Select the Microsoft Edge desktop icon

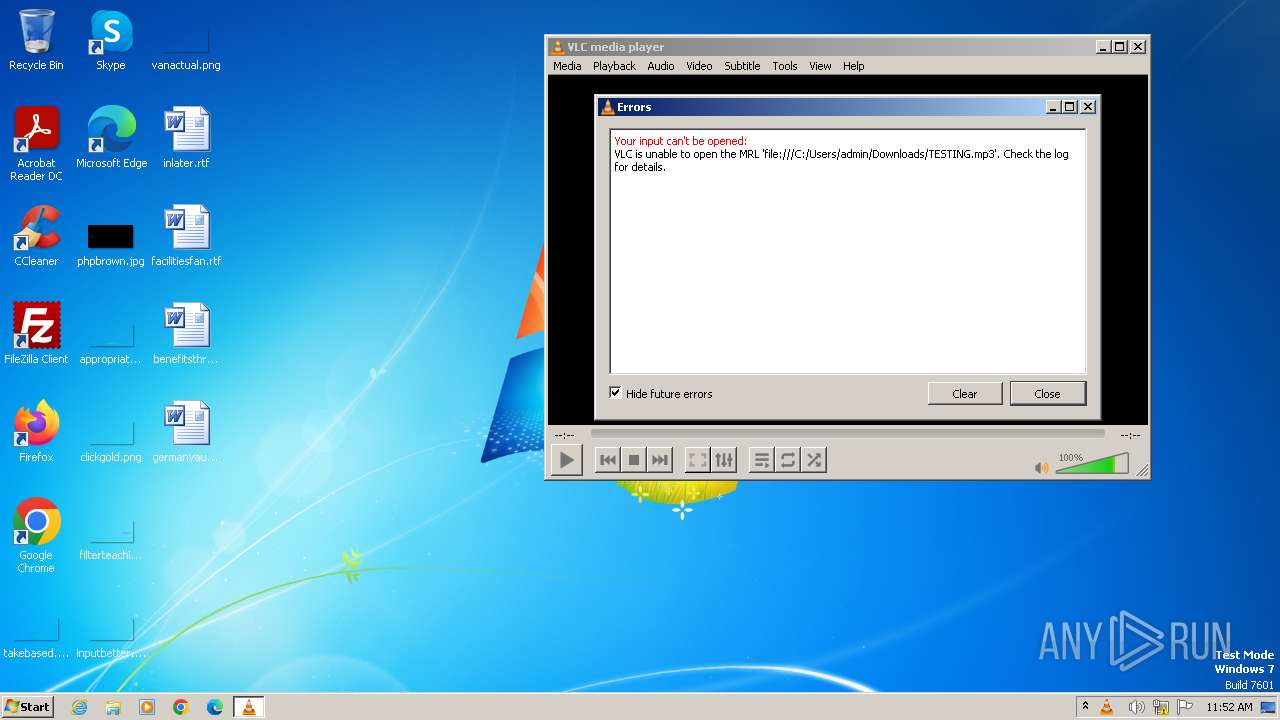(111, 138)
